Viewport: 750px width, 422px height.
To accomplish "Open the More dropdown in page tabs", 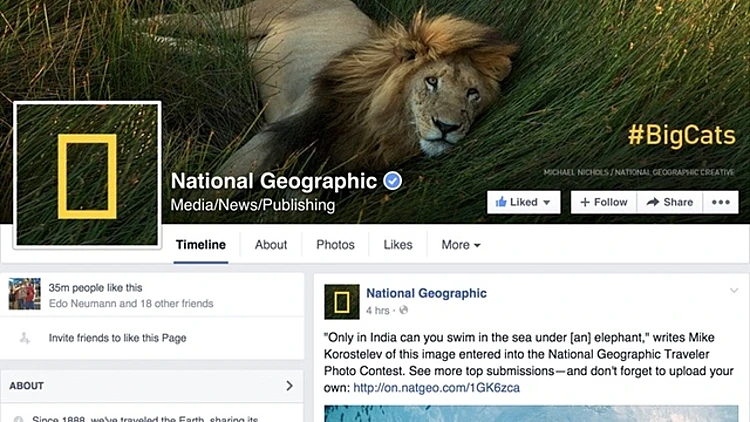I will (461, 245).
